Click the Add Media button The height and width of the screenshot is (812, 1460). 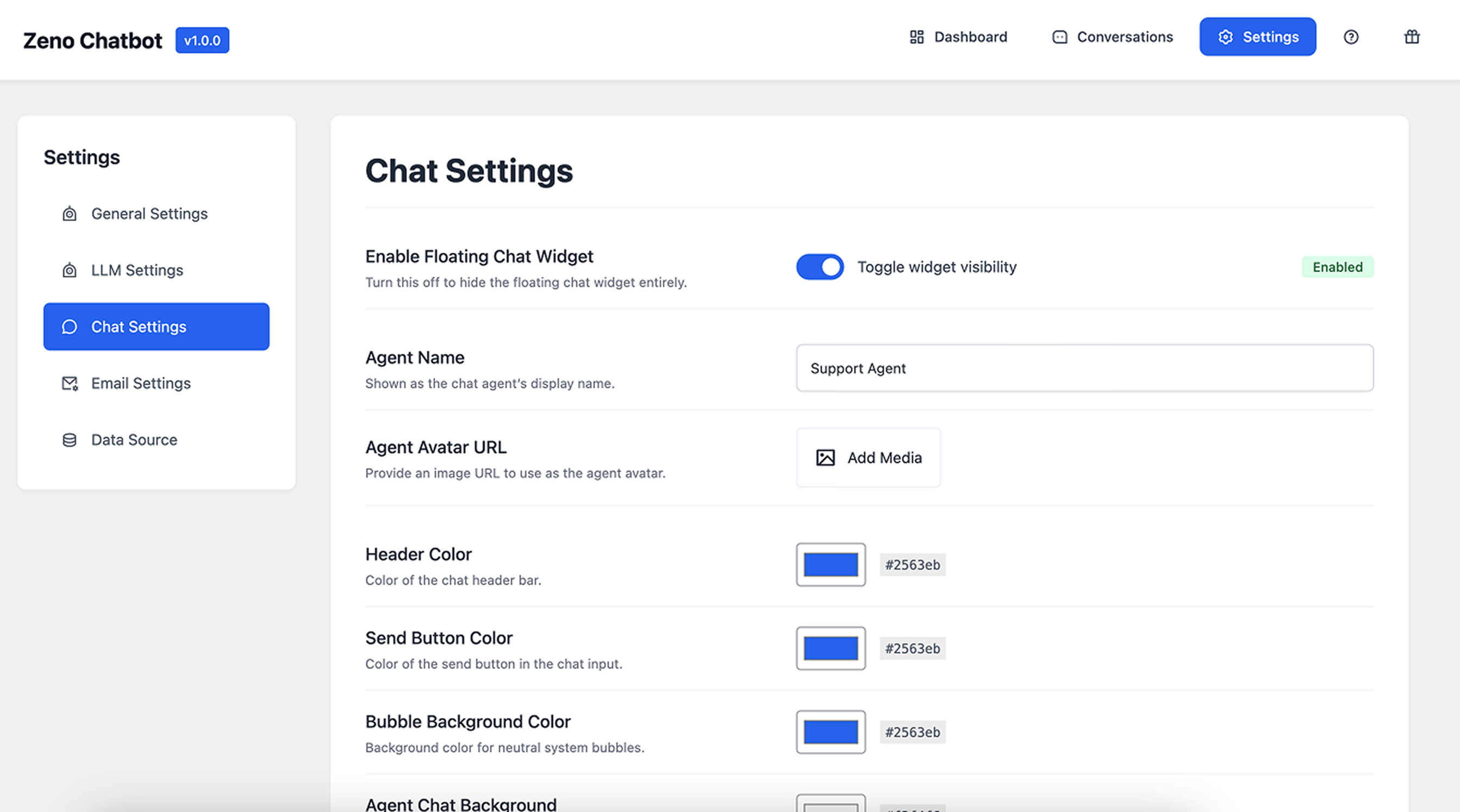click(x=868, y=458)
